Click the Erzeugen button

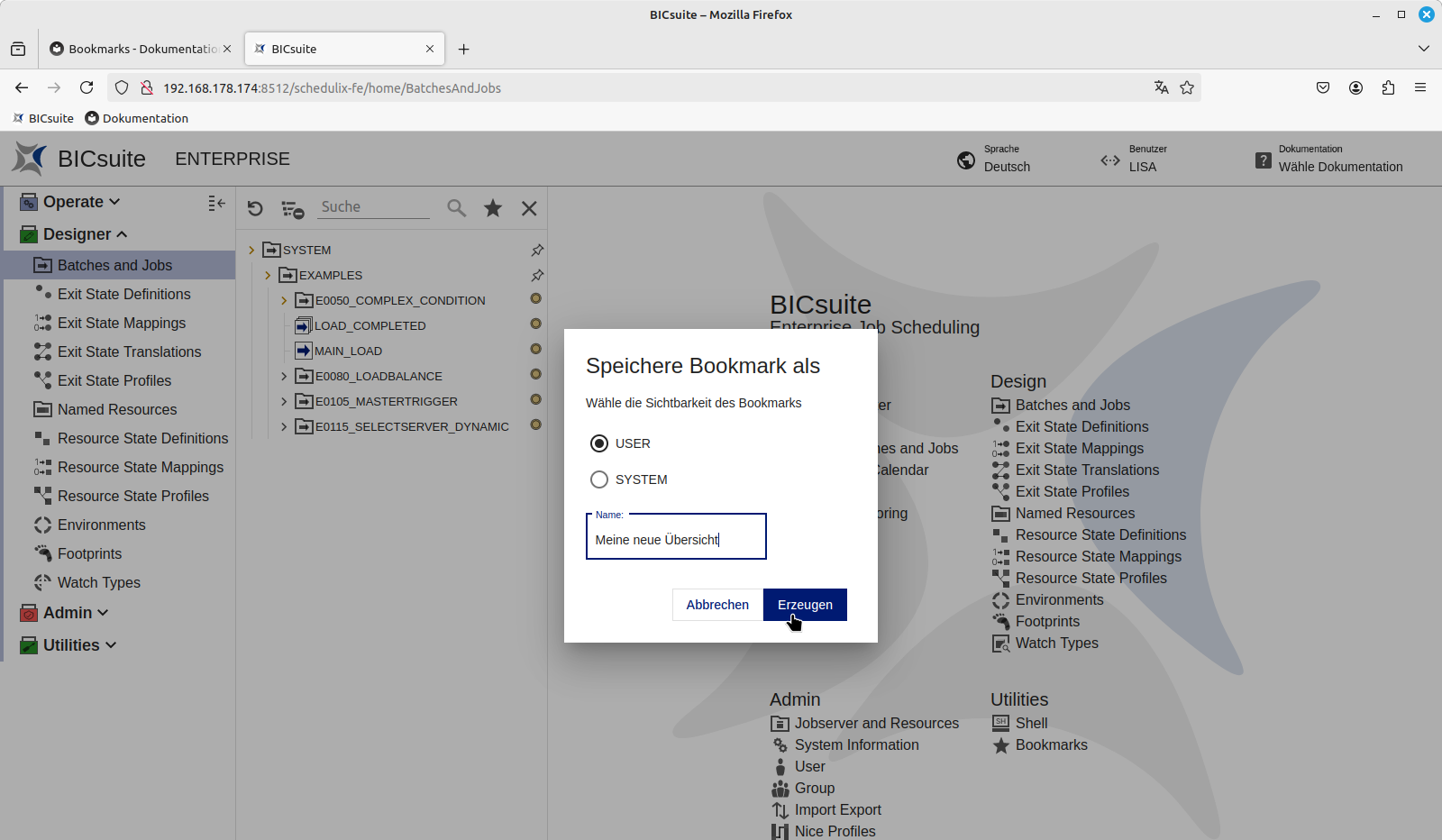pos(805,605)
